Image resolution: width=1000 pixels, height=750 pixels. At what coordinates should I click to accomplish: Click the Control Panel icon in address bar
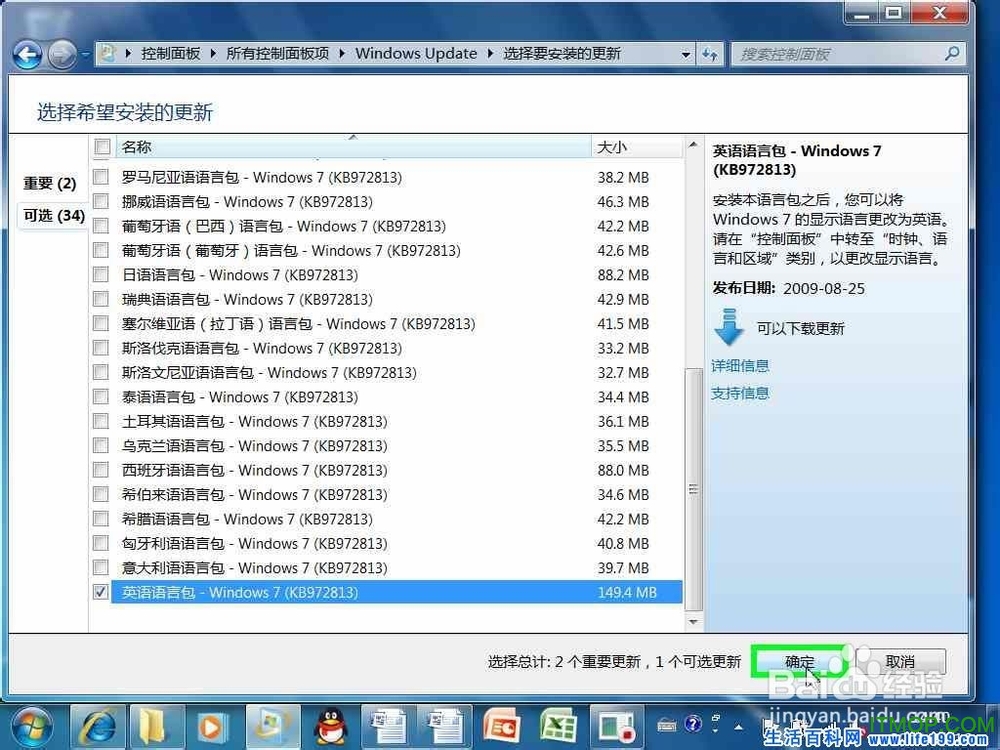click(x=109, y=54)
